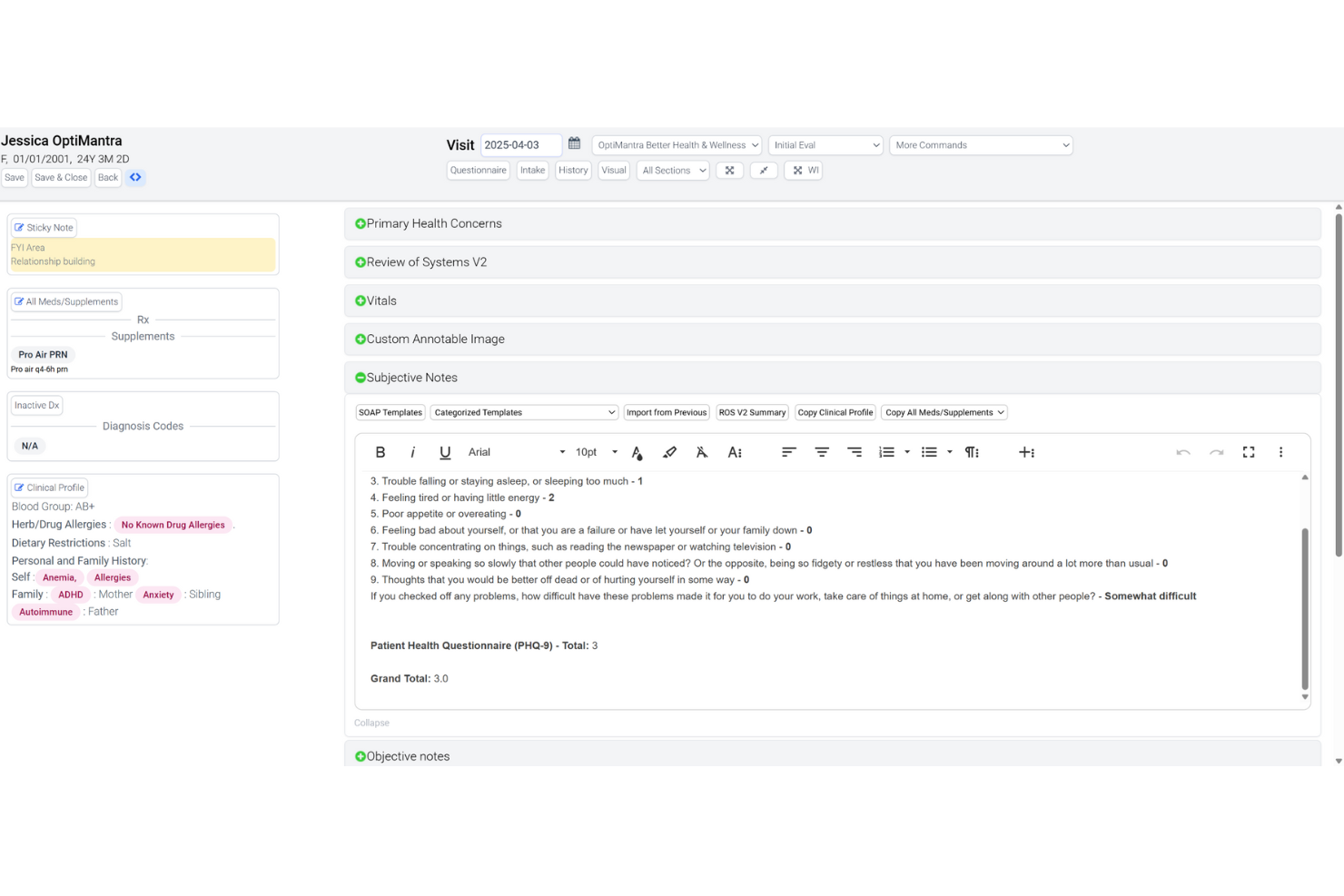Viewport: 1344px width, 896px height.
Task: Collapse the Subjective Notes section
Action: coord(360,377)
